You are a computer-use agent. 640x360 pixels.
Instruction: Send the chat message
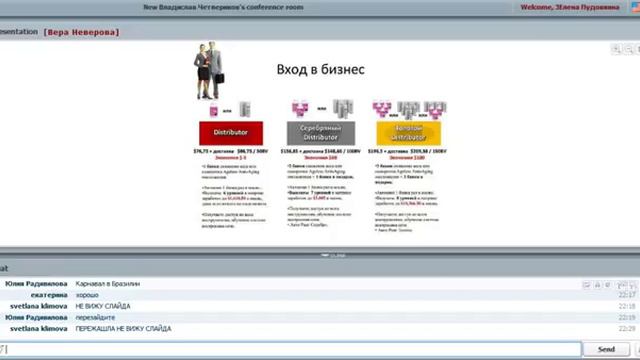[x=606, y=349]
